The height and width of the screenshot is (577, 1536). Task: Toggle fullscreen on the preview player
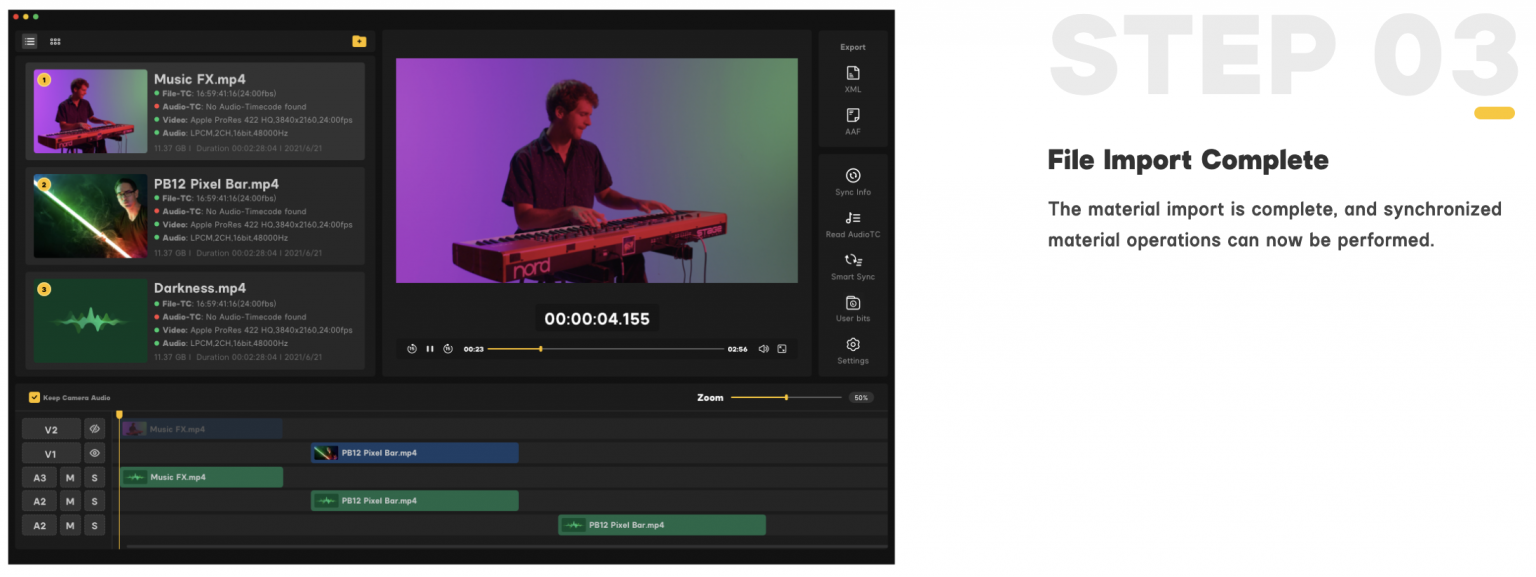(782, 348)
